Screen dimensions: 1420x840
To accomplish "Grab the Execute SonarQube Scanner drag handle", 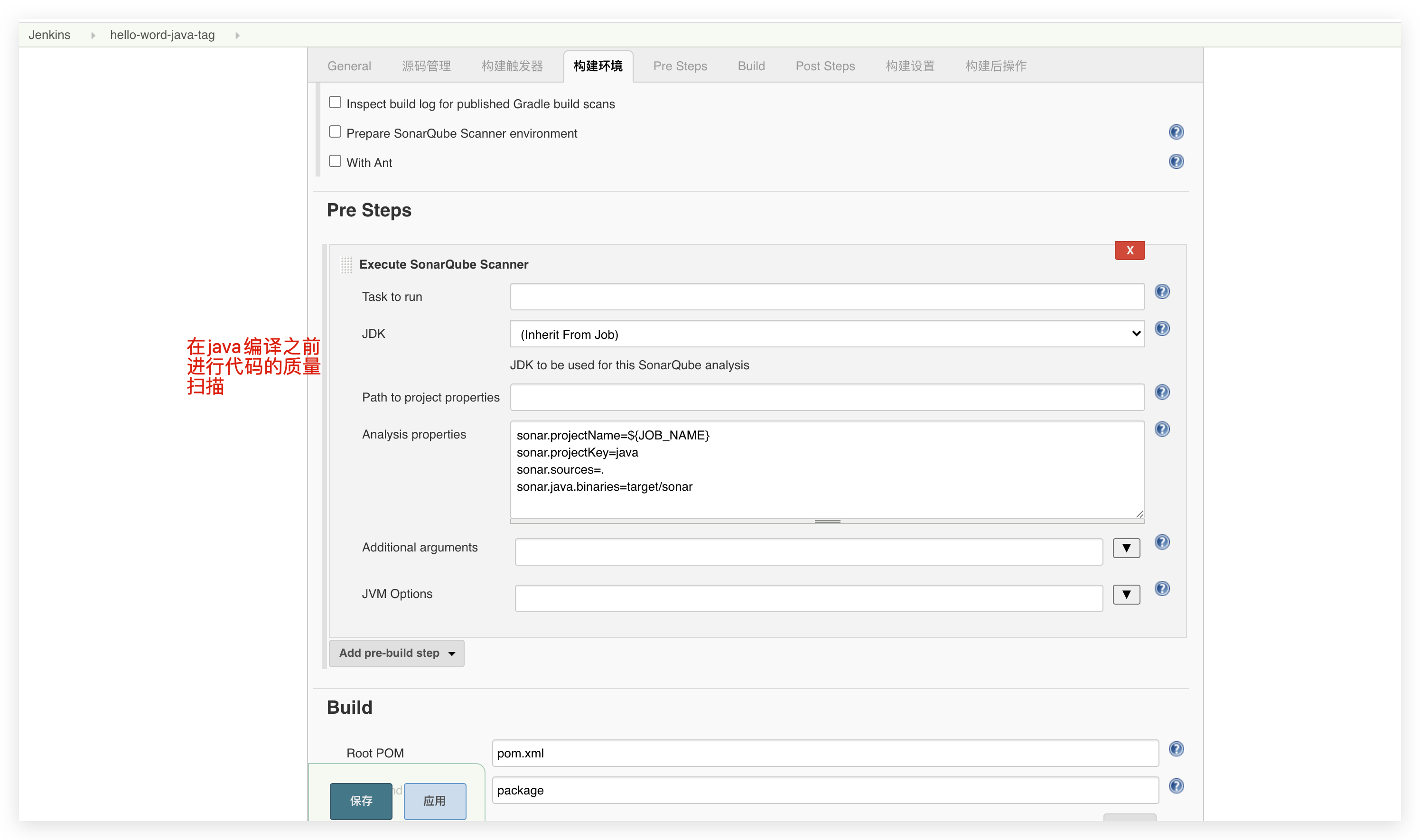I will click(x=346, y=265).
